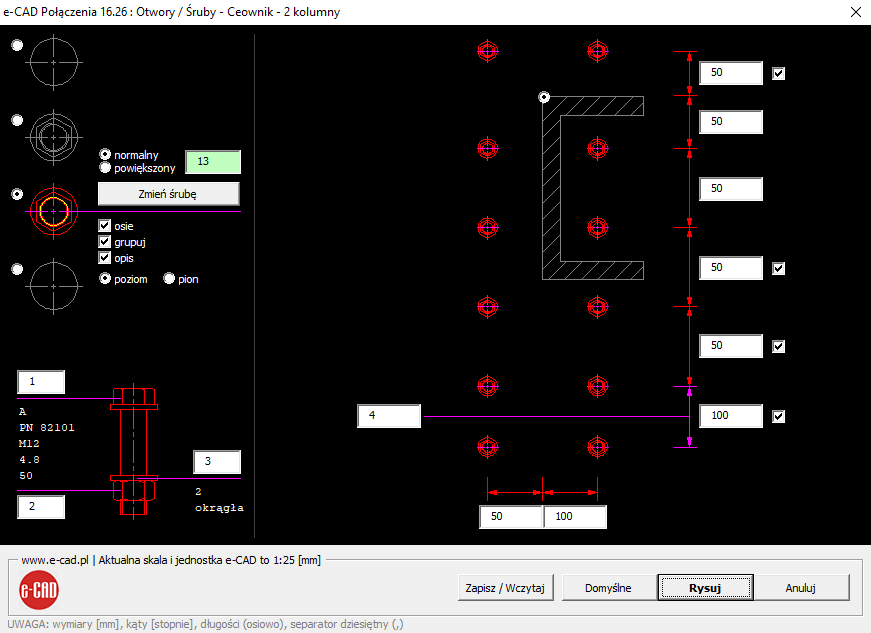Click the Zmień śrubę button
Image resolution: width=871 pixels, height=633 pixels.
(x=169, y=194)
